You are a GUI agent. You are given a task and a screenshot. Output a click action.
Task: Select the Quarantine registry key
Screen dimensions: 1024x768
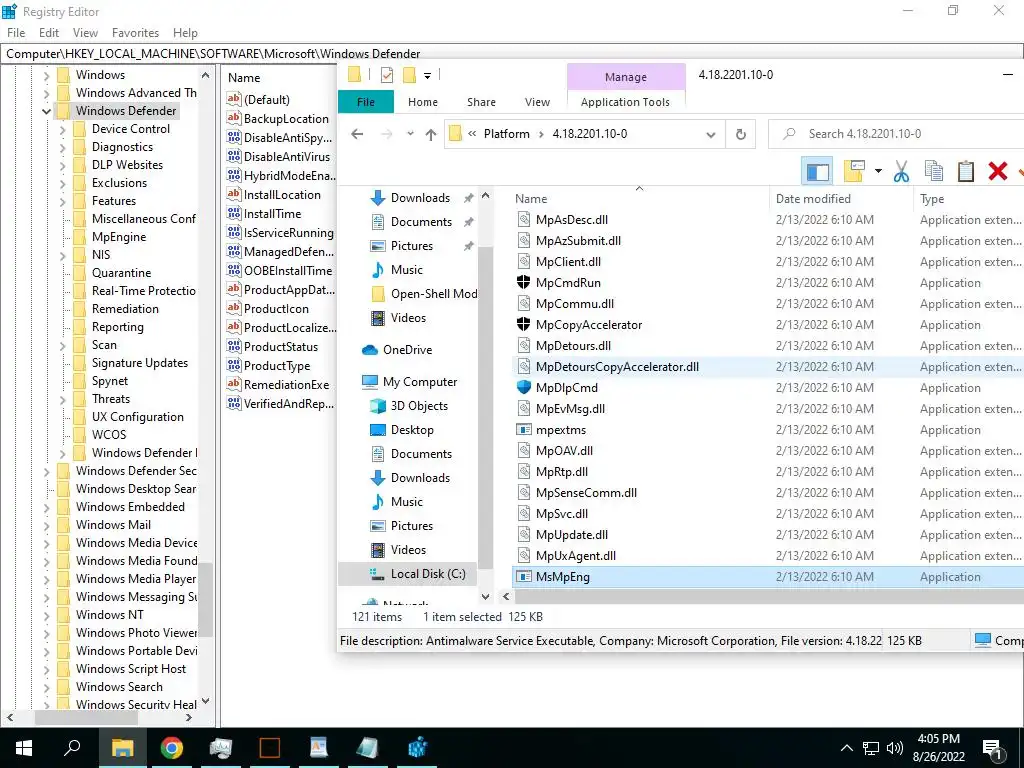coord(121,273)
